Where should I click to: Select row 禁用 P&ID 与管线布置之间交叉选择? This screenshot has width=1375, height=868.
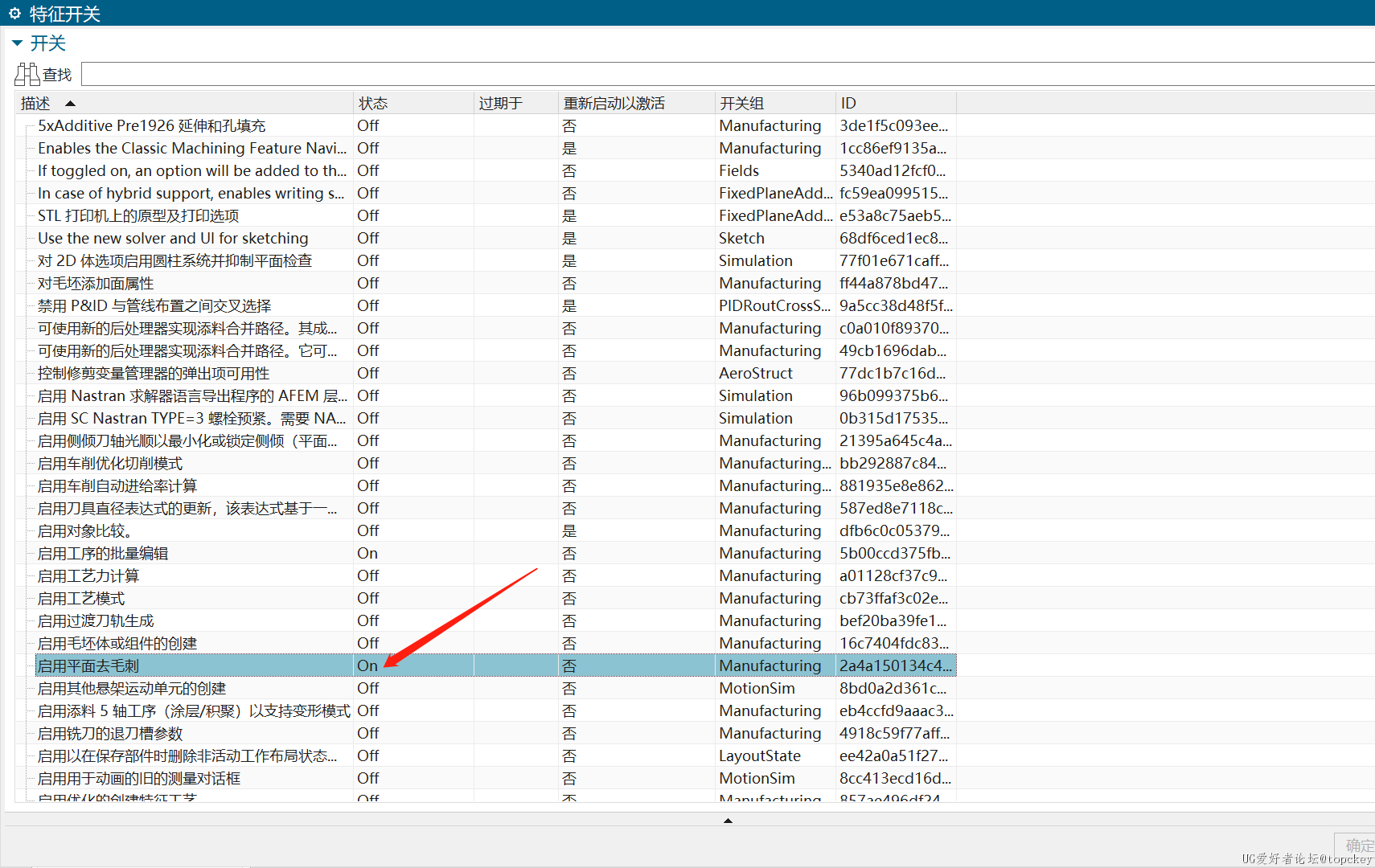[x=496, y=305]
